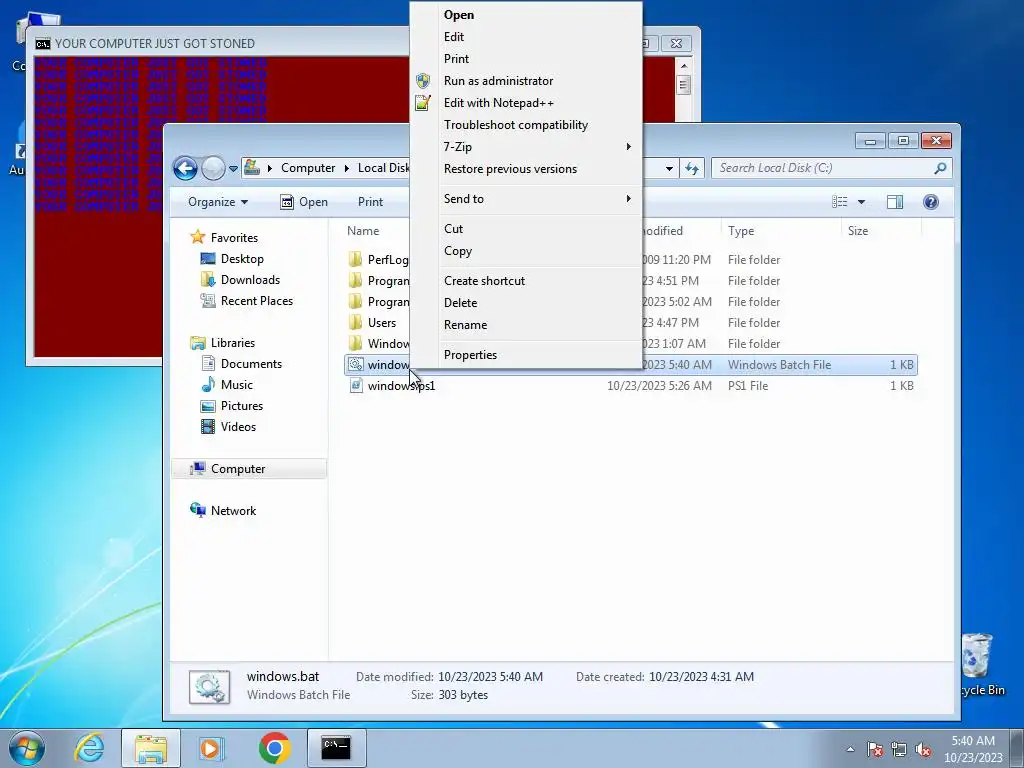
Task: Open the recent locations dropdown arrow
Action: coord(233,169)
